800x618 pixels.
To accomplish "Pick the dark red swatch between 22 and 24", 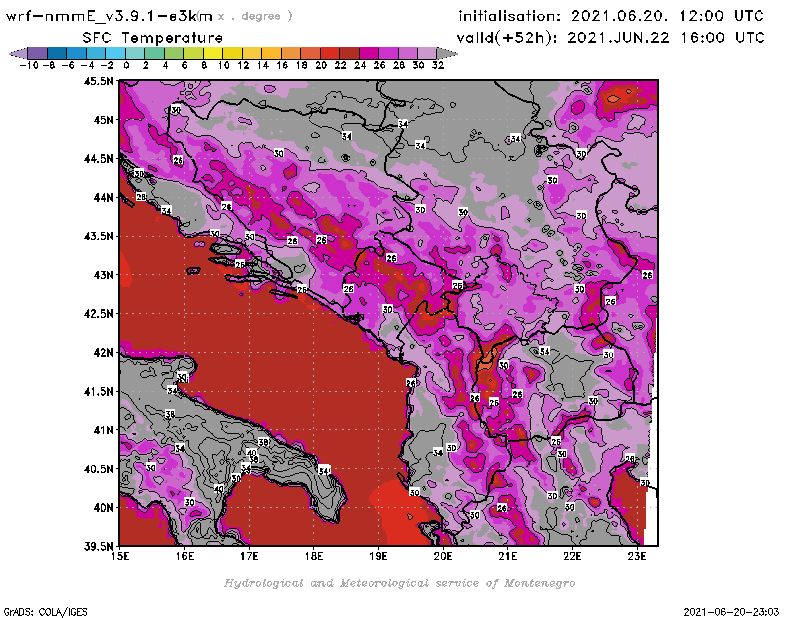I will [x=349, y=53].
